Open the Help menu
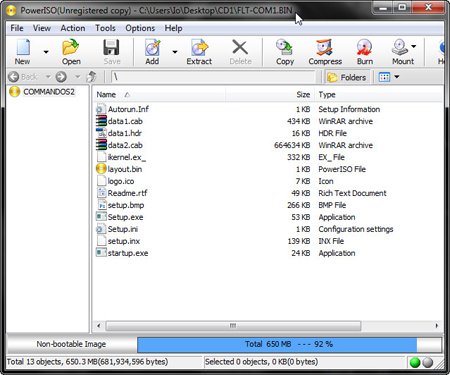This screenshot has height=375, width=450. coord(173,28)
